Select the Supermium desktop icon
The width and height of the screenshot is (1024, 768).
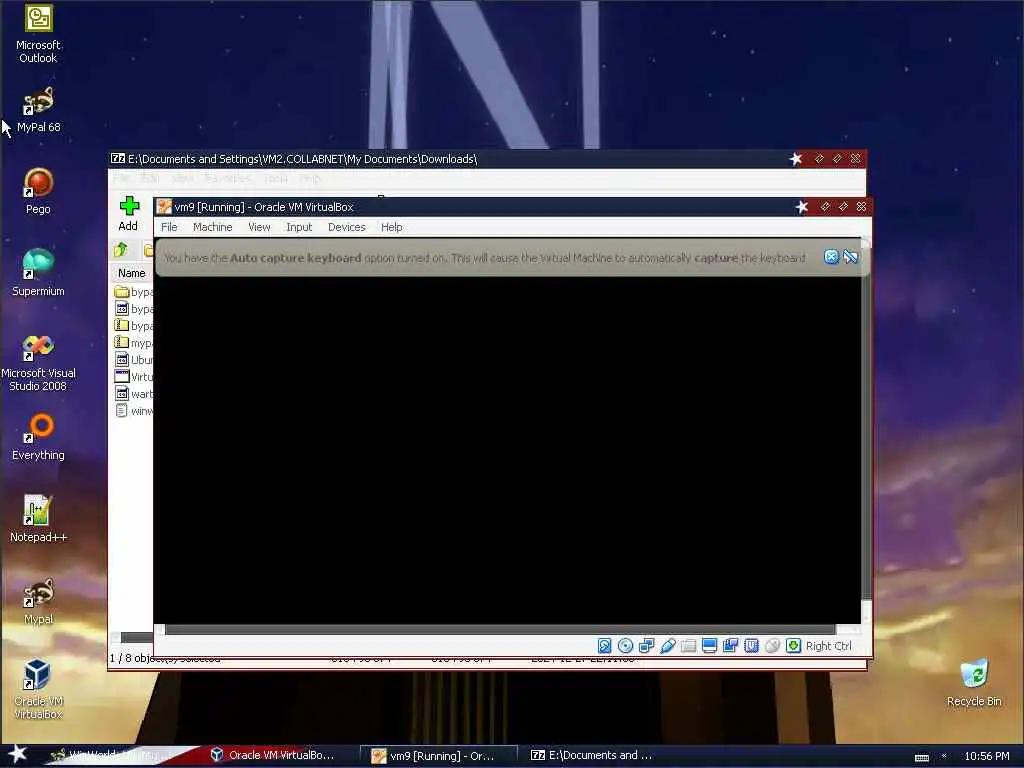point(38,273)
